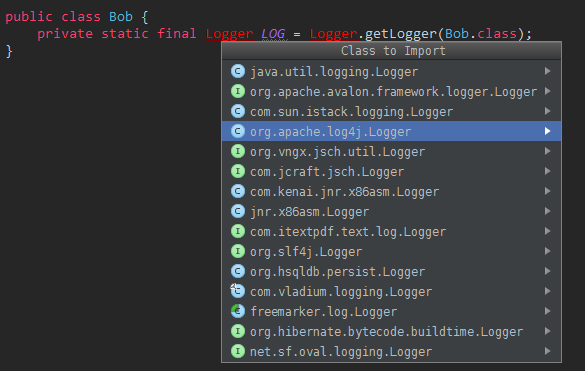Click the icon next to com.vladium.logging.Logger
Screen dimensions: 585x371
238,291
